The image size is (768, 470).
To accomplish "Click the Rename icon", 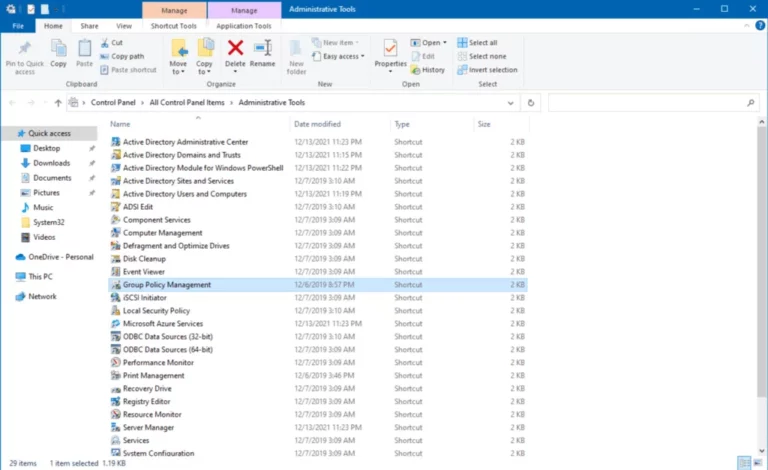I will (263, 47).
